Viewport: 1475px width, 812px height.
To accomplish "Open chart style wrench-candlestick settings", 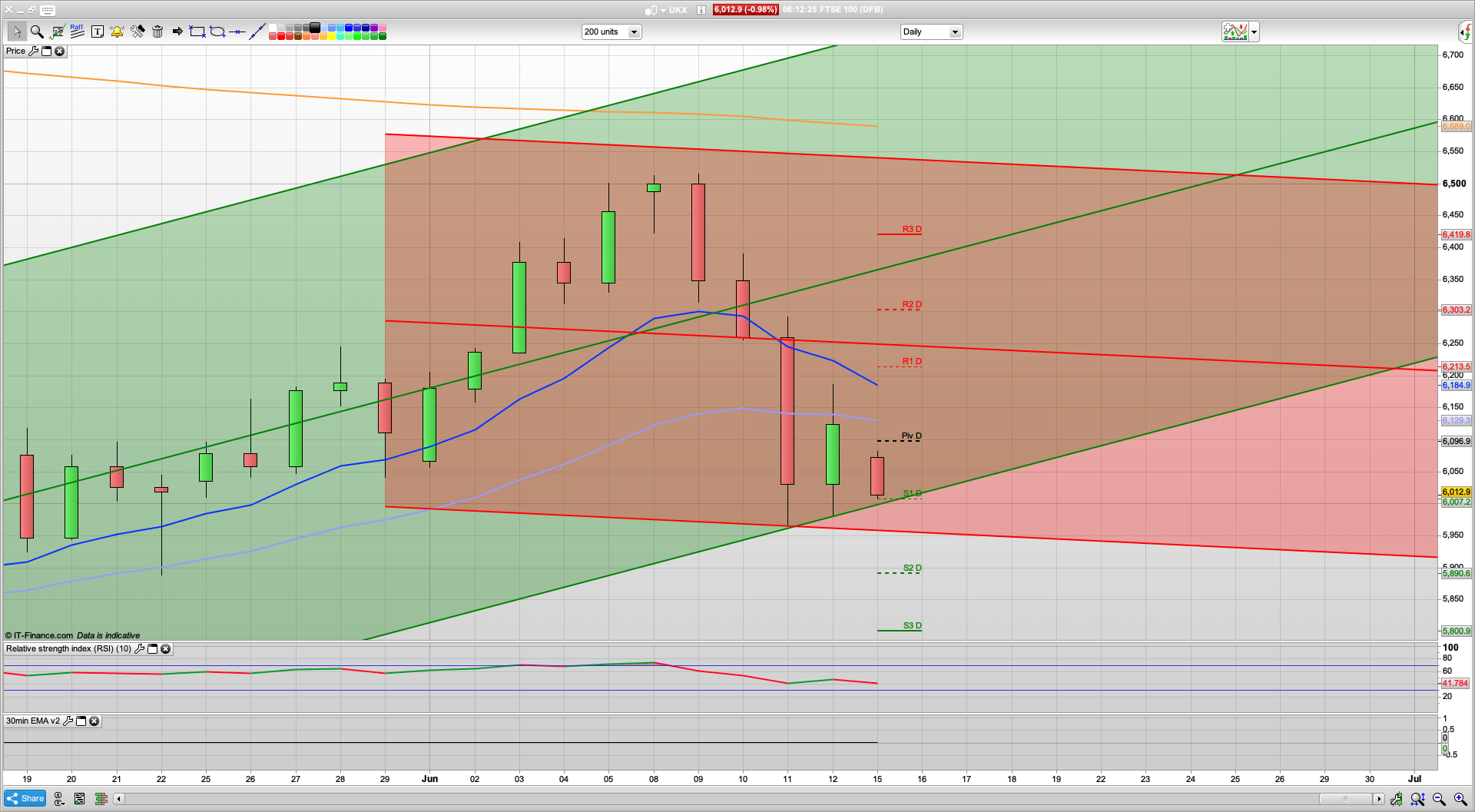I will [x=1396, y=799].
